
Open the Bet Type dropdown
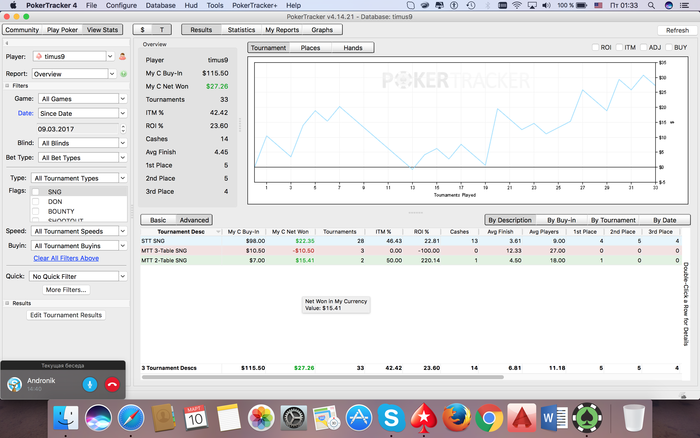(83, 158)
